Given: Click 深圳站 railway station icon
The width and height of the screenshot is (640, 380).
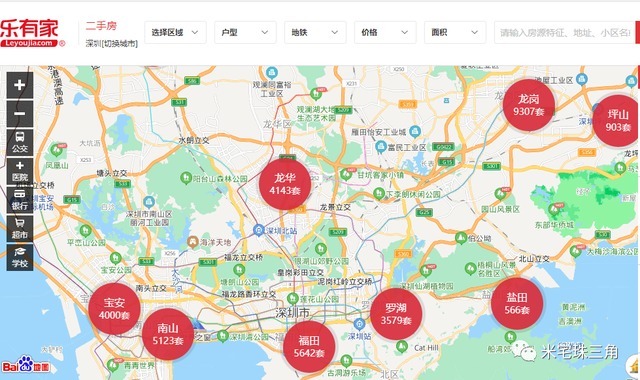Looking at the screenshot, I should [x=359, y=324].
